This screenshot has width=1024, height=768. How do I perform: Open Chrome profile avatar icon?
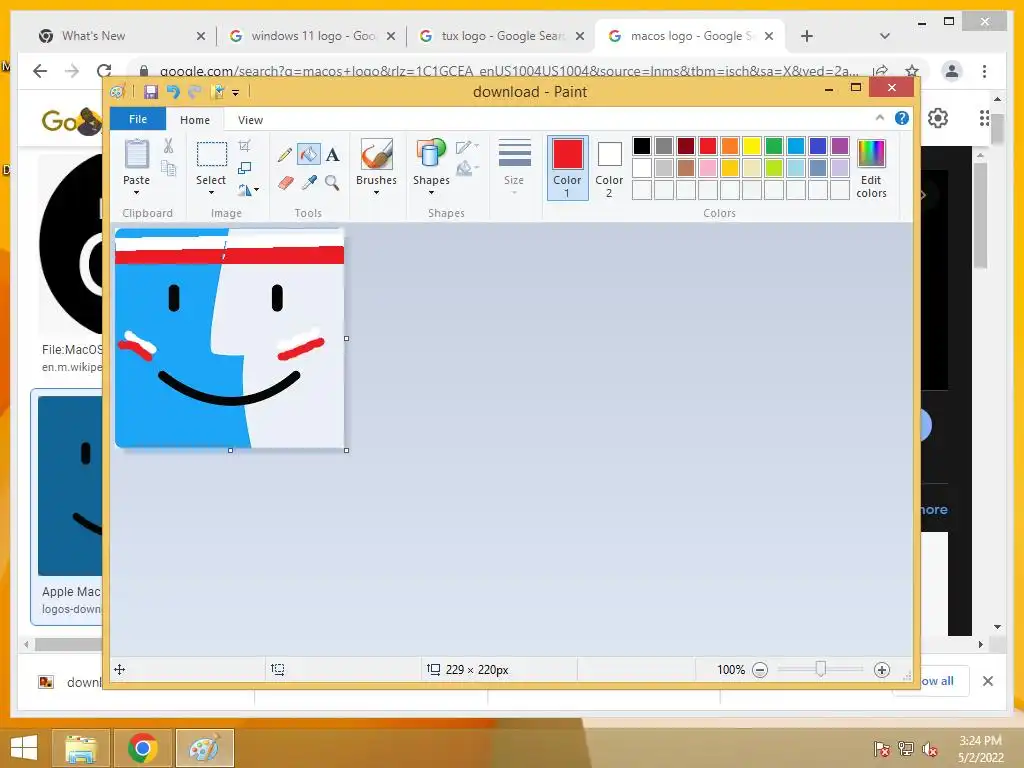(952, 71)
